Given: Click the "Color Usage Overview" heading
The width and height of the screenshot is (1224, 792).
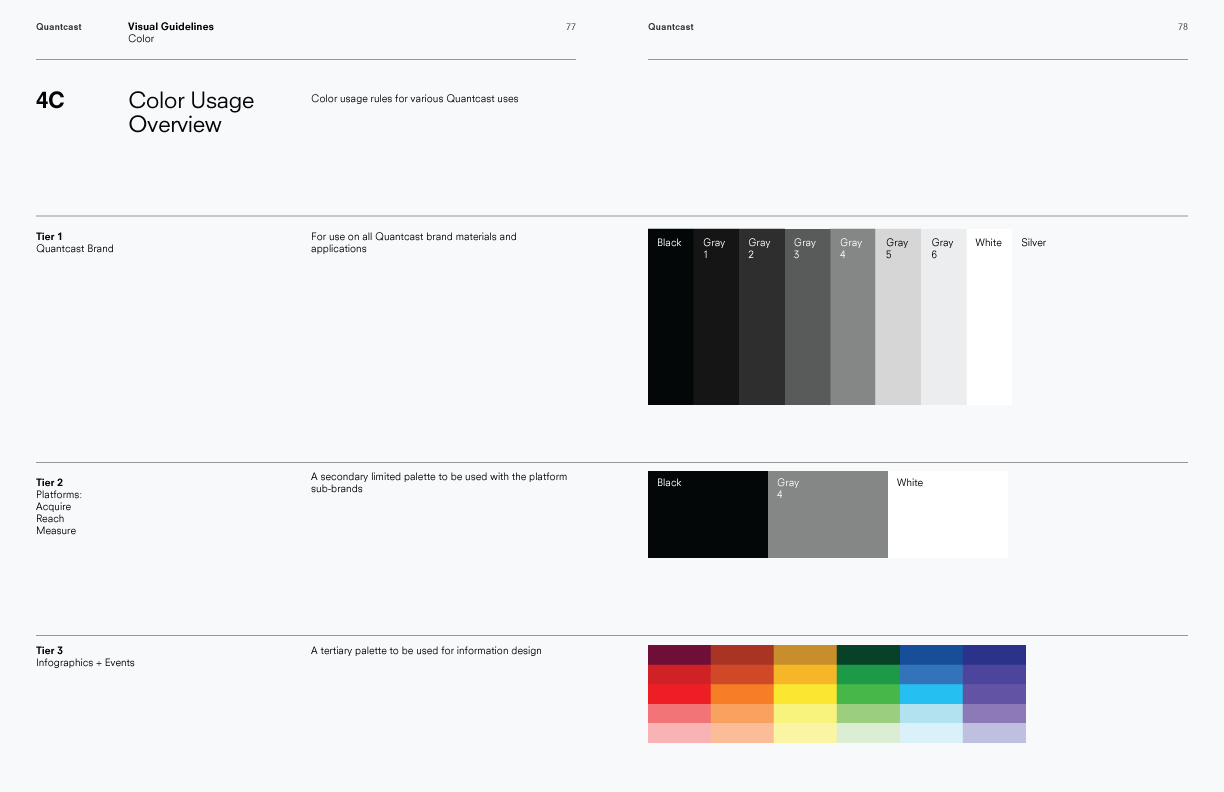Looking at the screenshot, I should [191, 112].
